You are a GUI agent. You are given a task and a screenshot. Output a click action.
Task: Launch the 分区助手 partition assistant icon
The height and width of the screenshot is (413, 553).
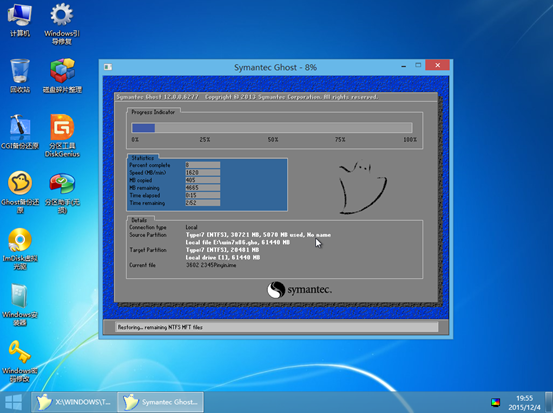(x=62, y=192)
